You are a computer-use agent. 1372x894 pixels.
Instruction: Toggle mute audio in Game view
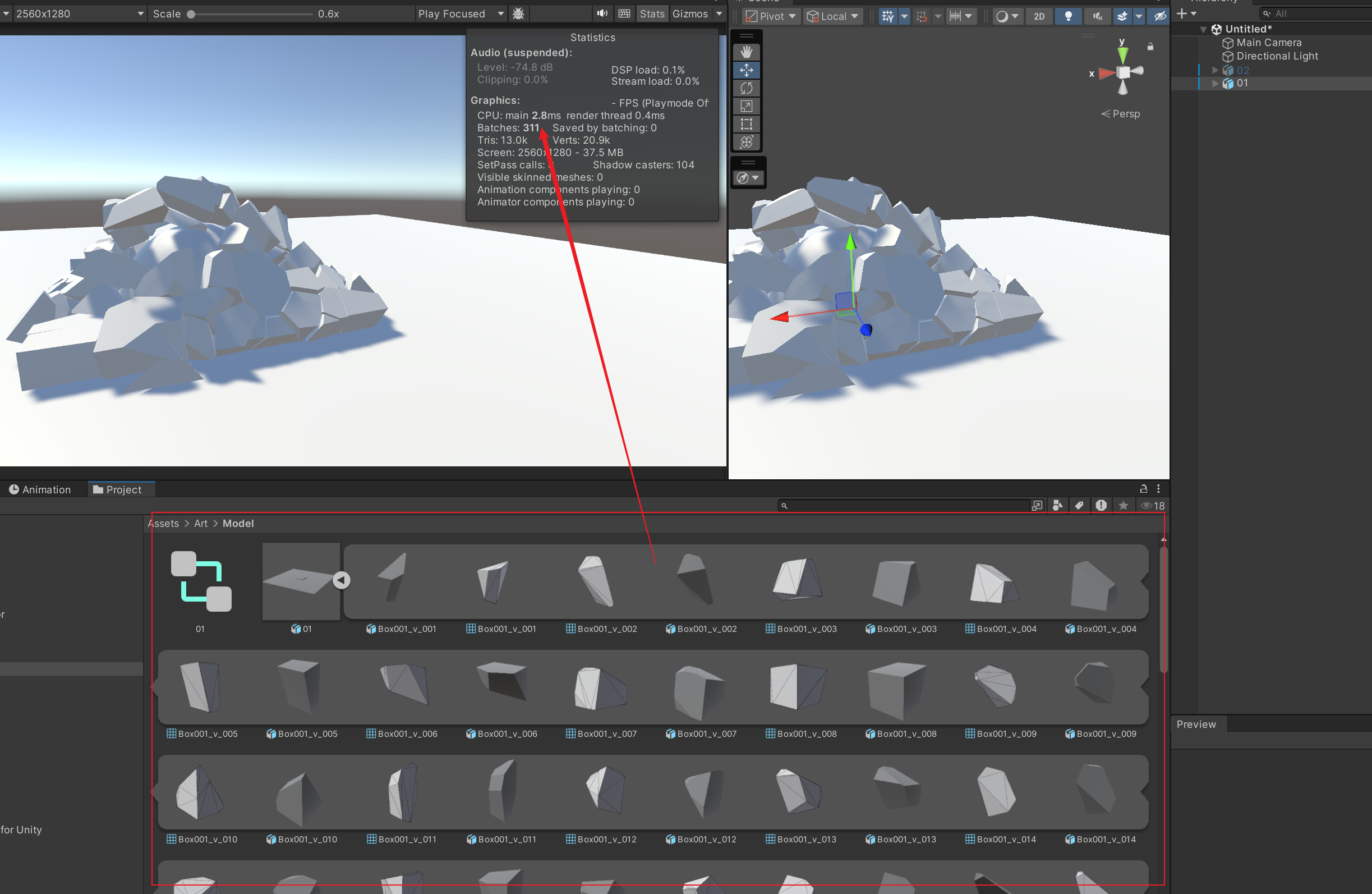(x=602, y=13)
